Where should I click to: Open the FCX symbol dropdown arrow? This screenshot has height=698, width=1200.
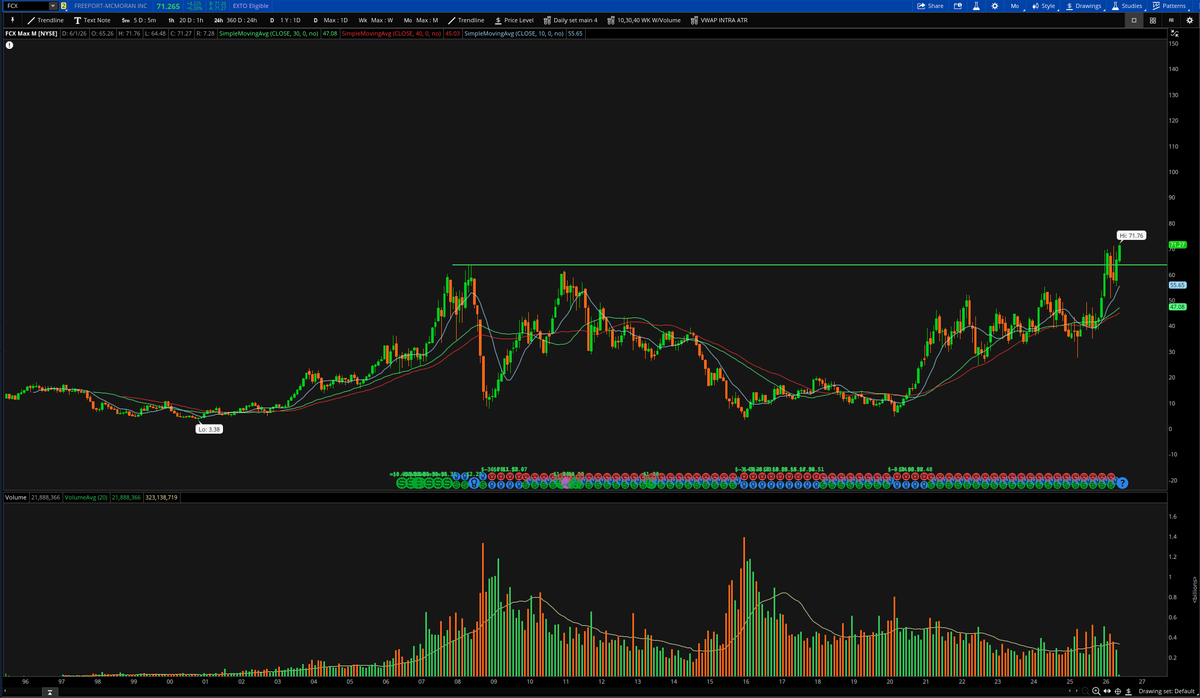[x=52, y=6]
